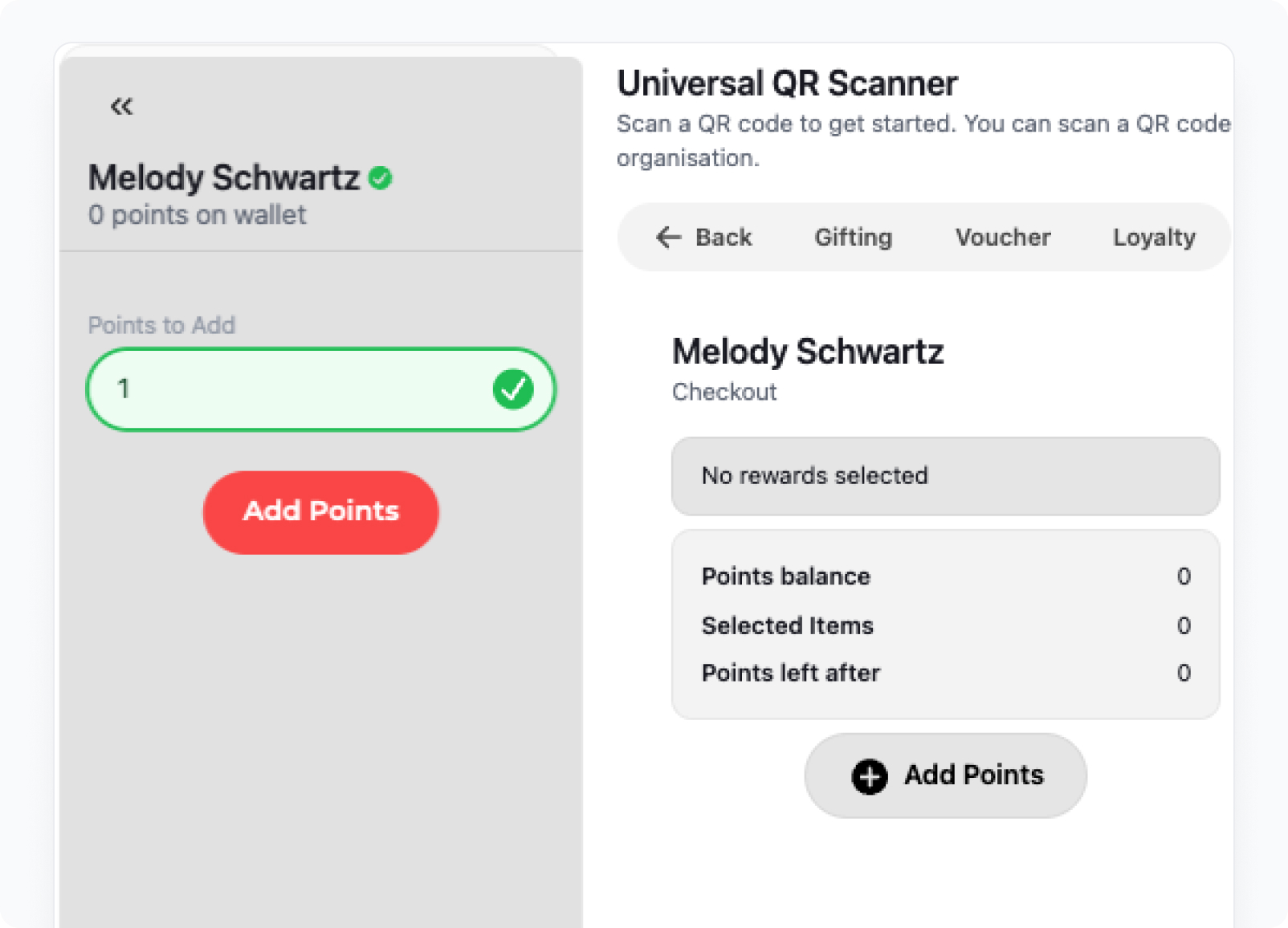Viewport: 1288px width, 928px height.
Task: Select the Loyalty tab
Action: [1154, 238]
